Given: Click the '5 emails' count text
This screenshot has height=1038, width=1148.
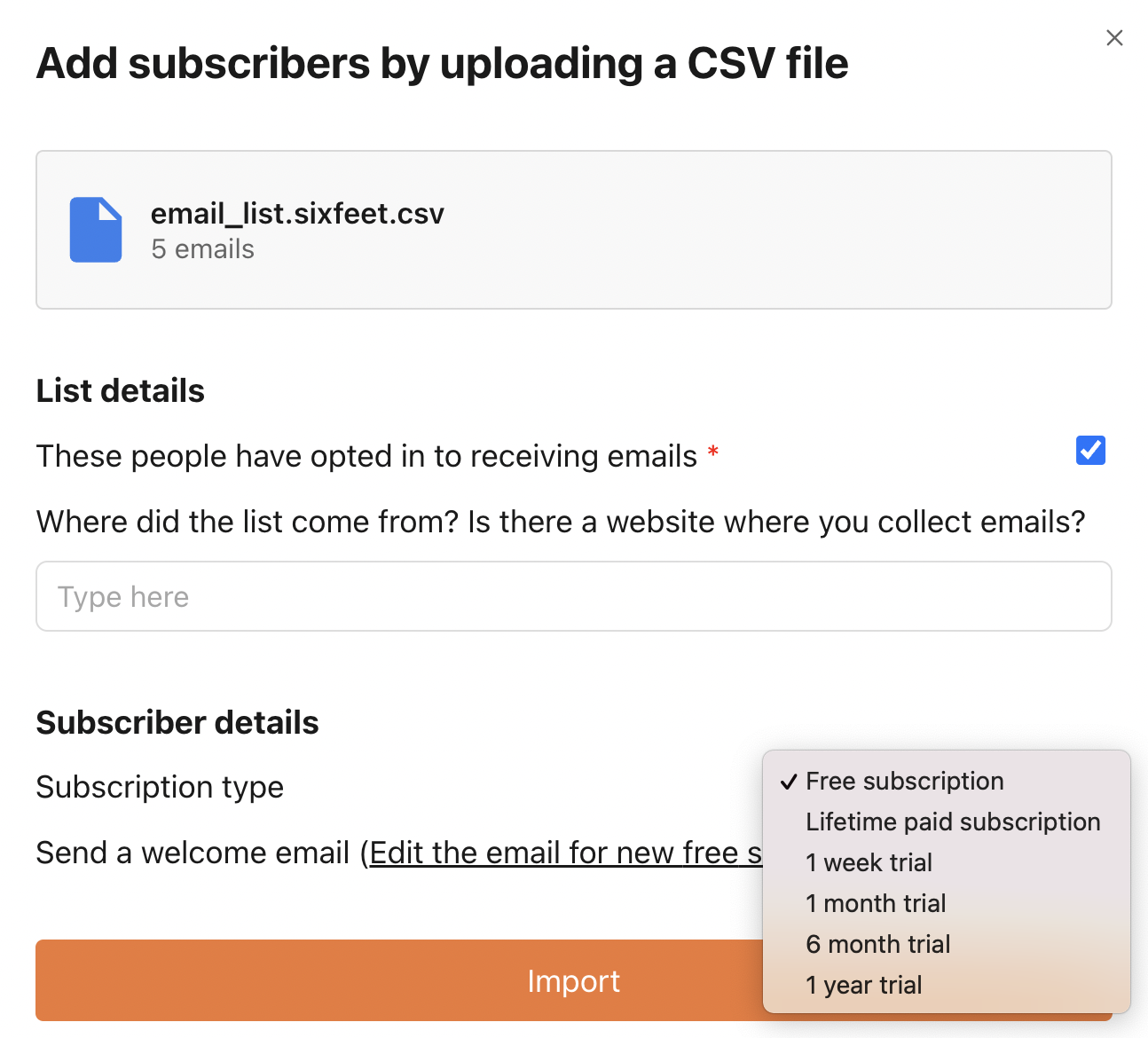Looking at the screenshot, I should point(202,249).
